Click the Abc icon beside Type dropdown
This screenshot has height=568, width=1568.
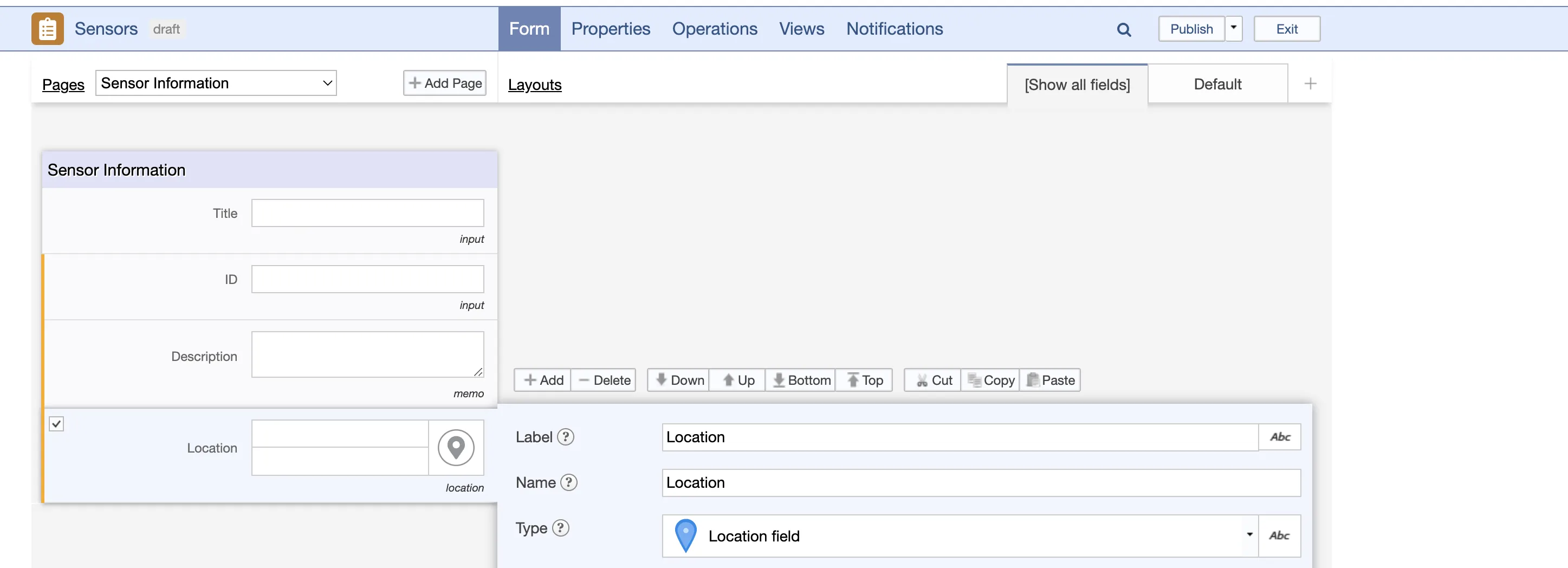pos(1279,535)
